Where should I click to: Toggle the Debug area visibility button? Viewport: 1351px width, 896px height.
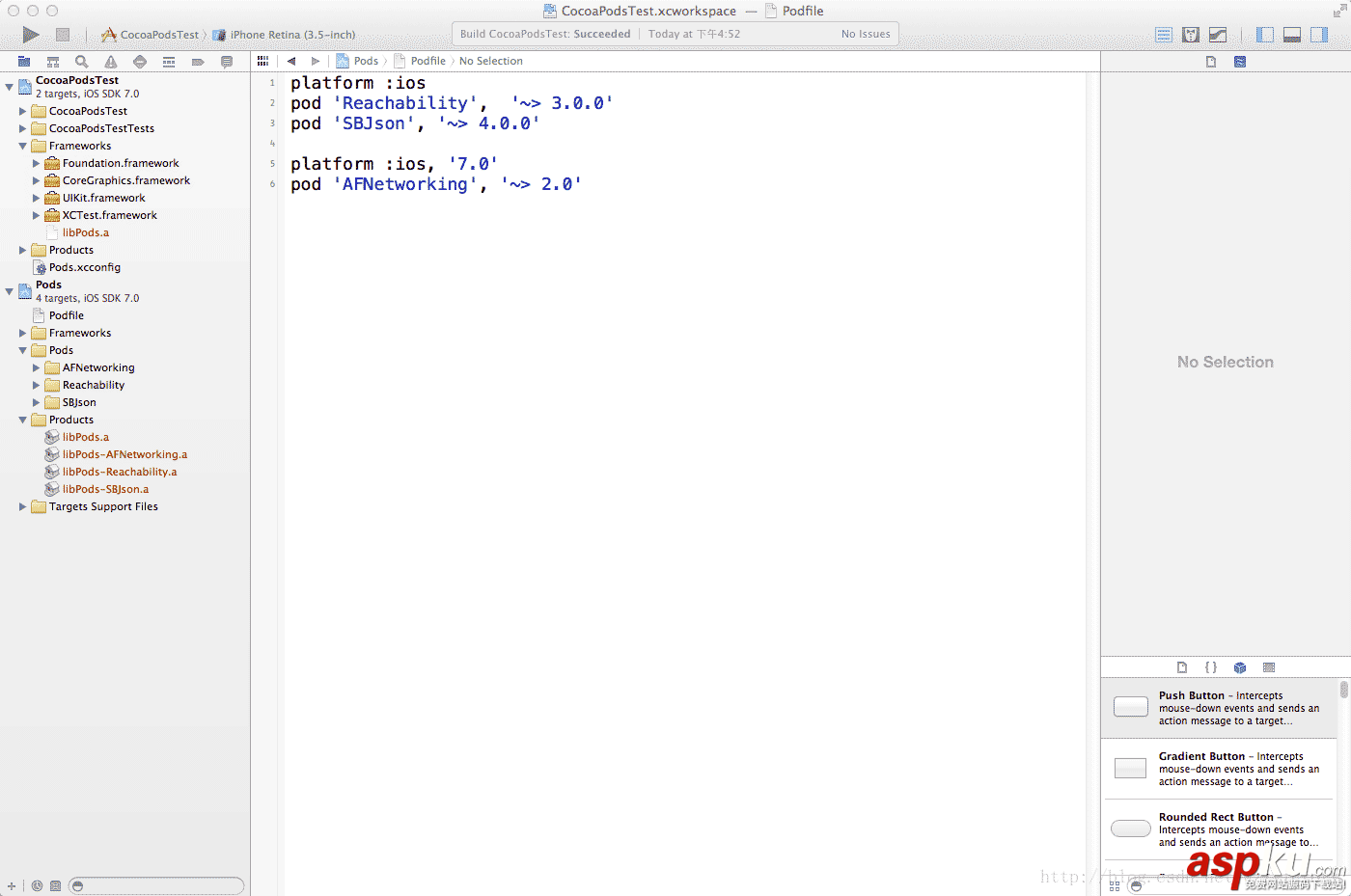(1291, 34)
